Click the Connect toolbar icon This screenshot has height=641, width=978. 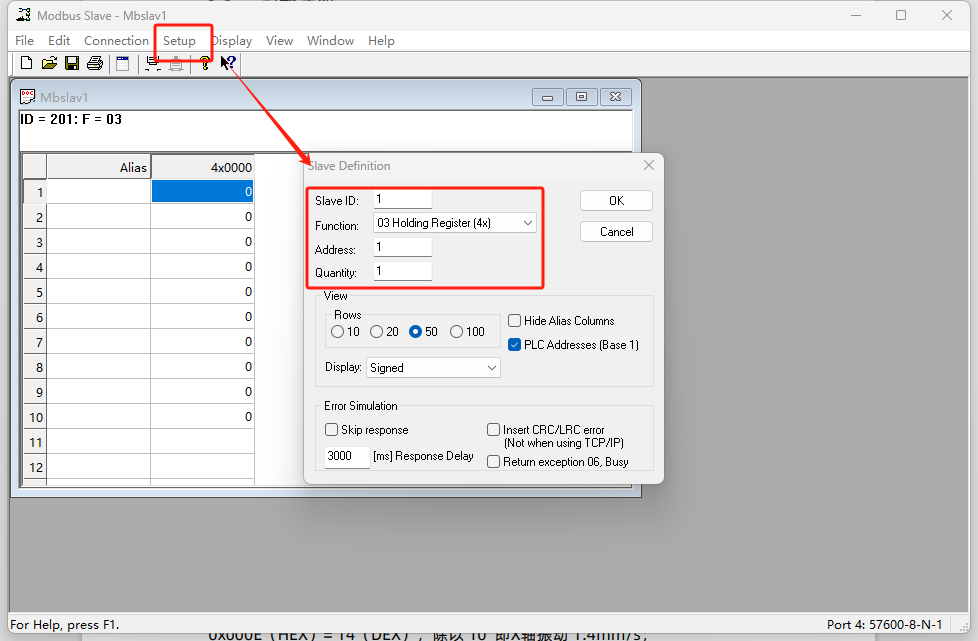(x=153, y=64)
